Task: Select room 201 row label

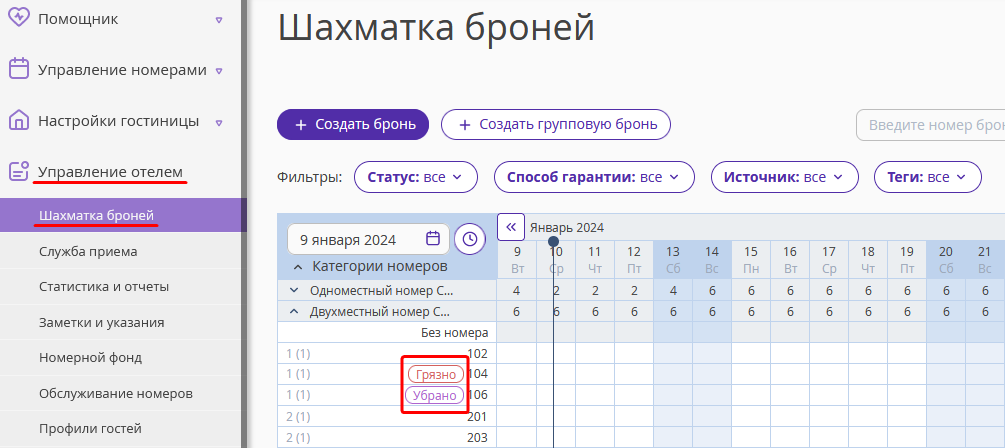Action: coord(478,417)
